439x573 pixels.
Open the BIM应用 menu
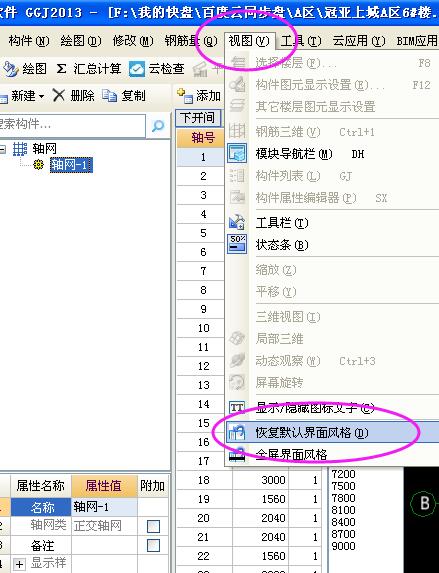click(x=417, y=41)
